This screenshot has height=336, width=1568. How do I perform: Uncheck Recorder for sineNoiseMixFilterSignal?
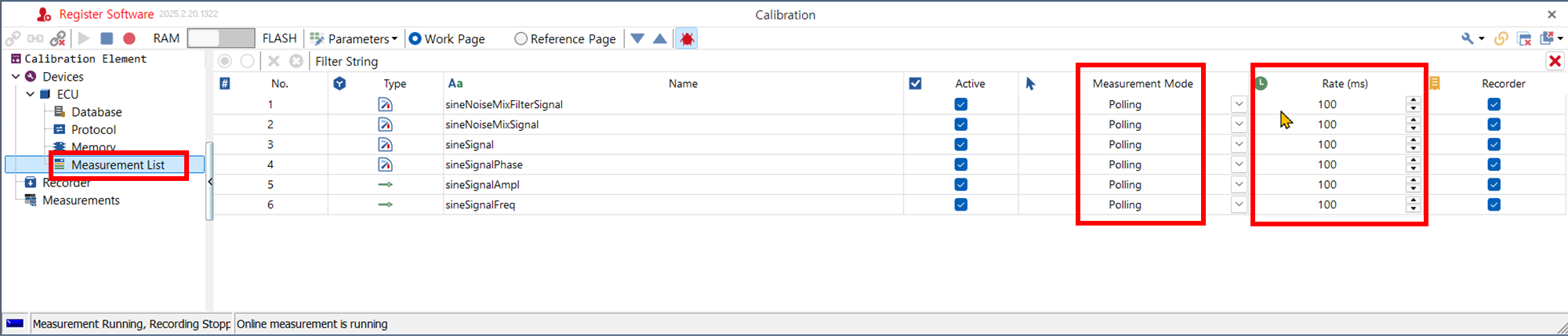pos(1494,104)
